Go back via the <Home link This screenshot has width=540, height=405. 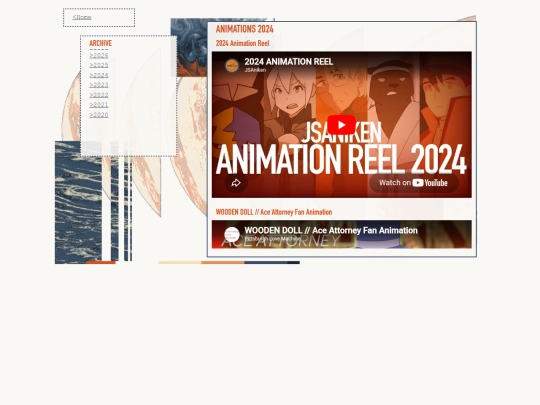click(82, 17)
